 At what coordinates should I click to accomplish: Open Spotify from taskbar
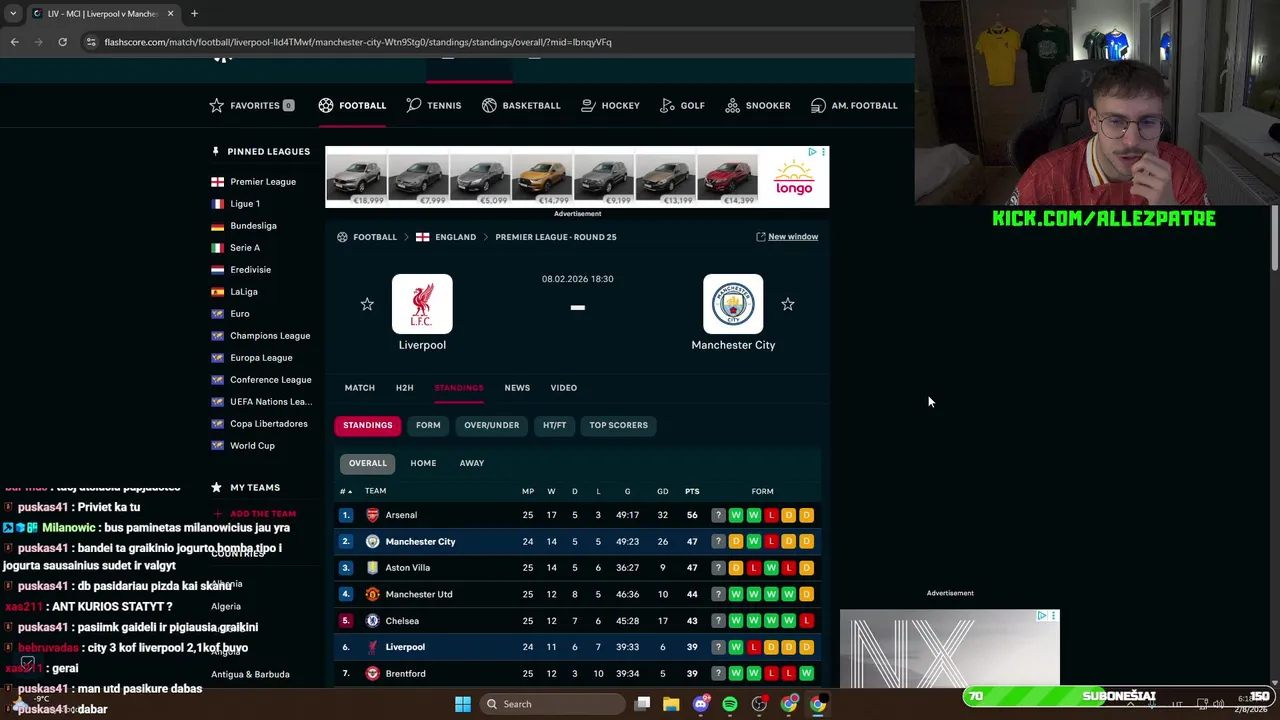[x=730, y=704]
